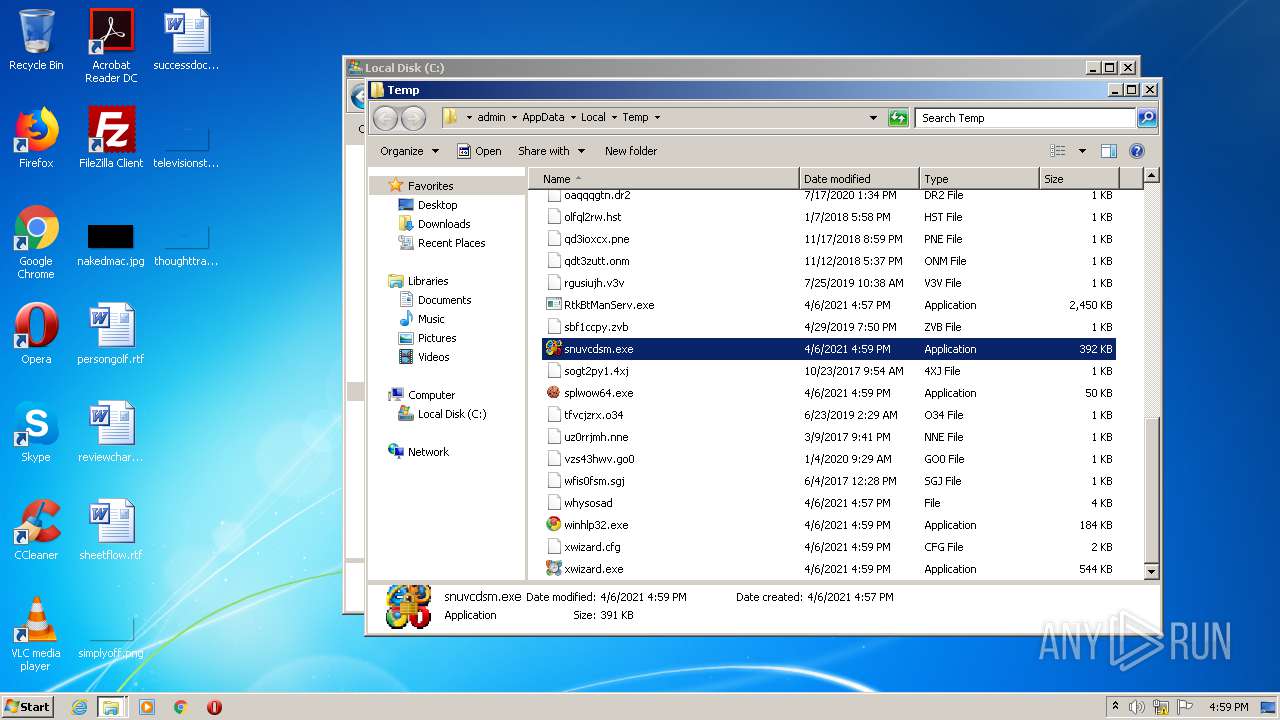This screenshot has width=1280, height=720.
Task: Select winhlp32.exe application file
Action: pos(828,525)
